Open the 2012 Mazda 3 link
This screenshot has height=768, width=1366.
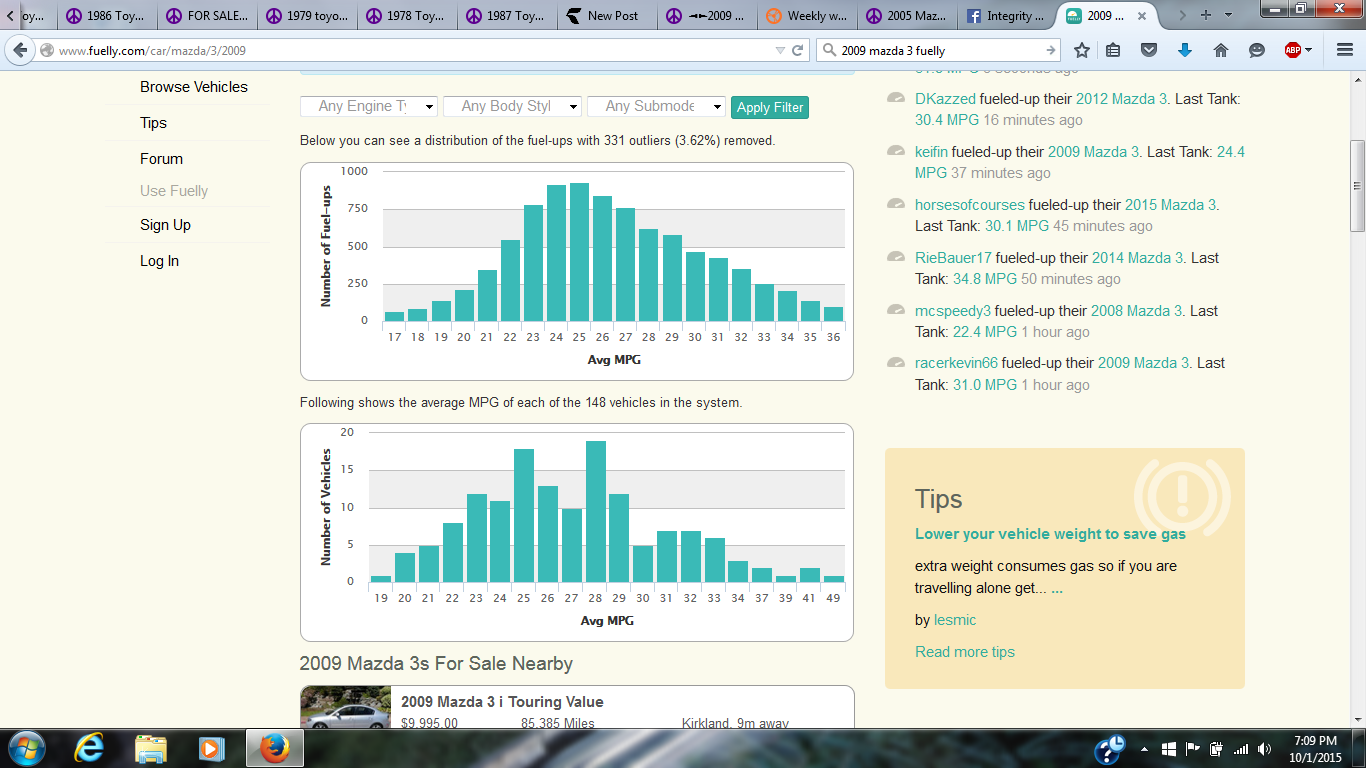click(1121, 99)
